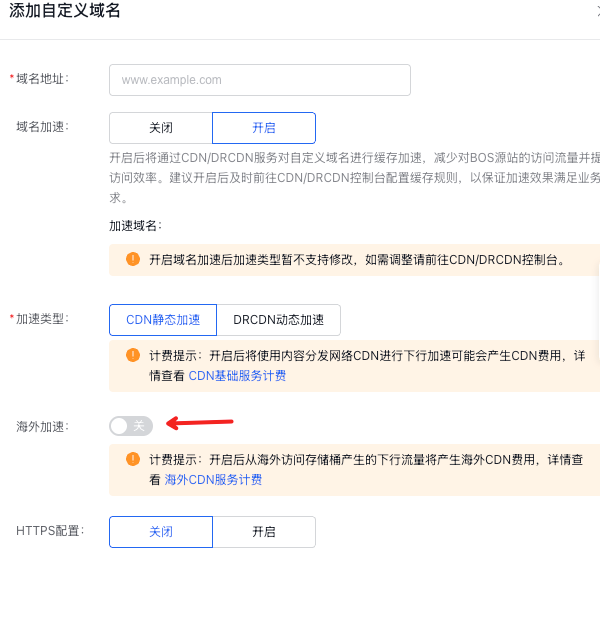The height and width of the screenshot is (634, 600).
Task: Select 关闭 for 域名加速
Action: tap(161, 128)
